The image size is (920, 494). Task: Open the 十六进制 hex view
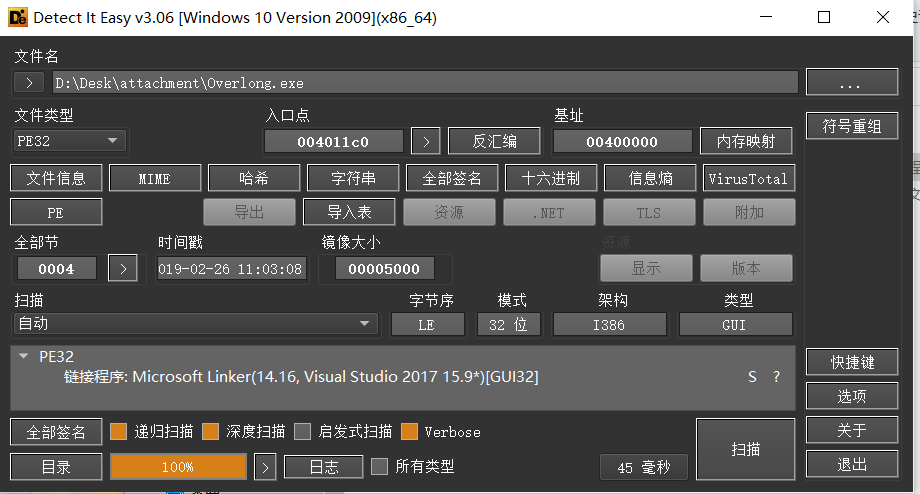pyautogui.click(x=551, y=178)
